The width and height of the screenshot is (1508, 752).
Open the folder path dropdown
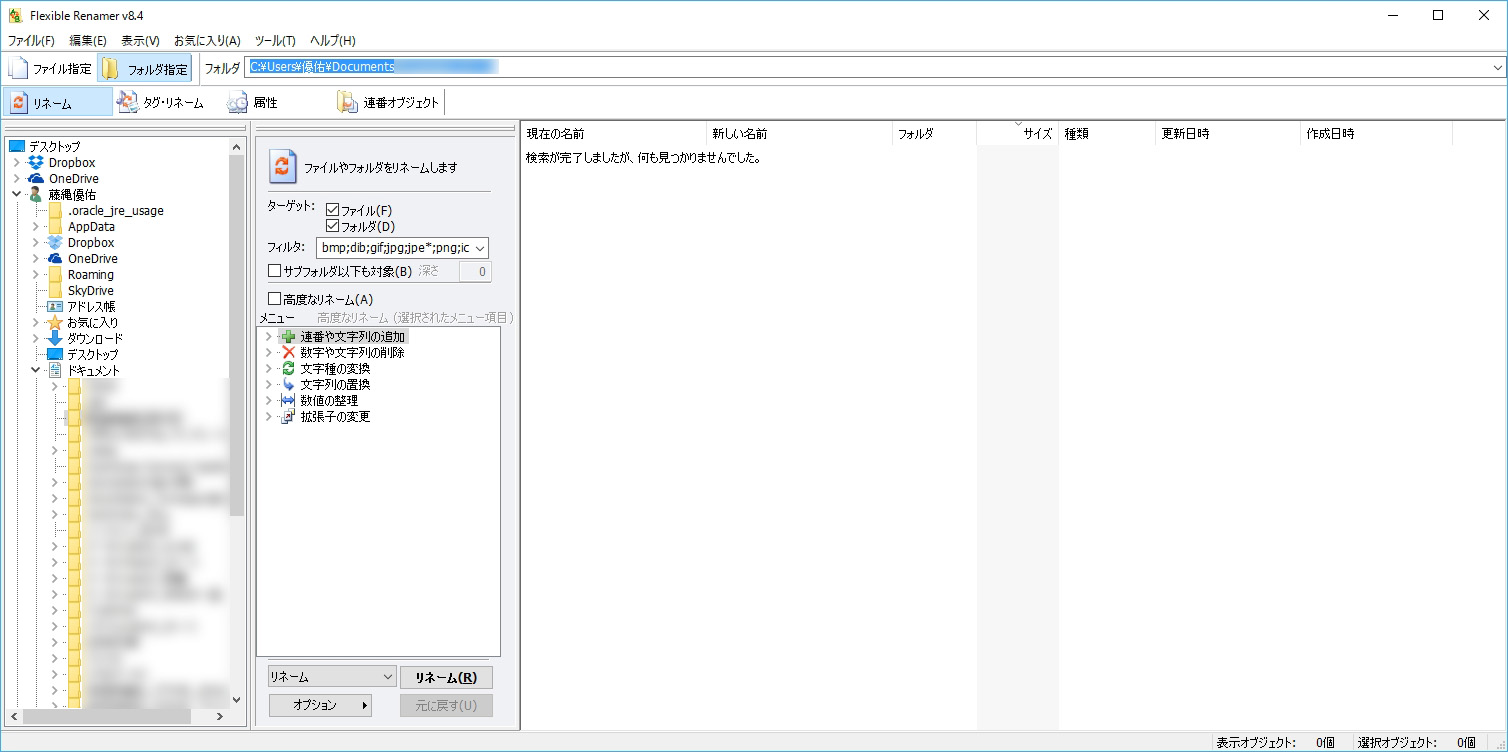click(x=1497, y=68)
